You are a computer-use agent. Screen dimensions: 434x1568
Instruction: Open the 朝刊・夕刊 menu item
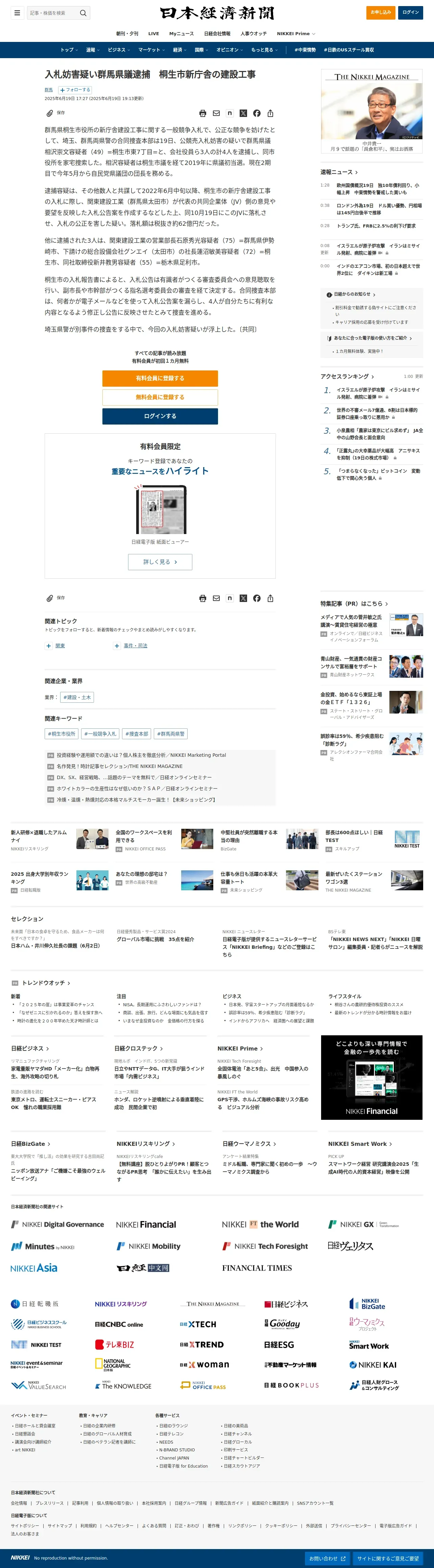click(127, 33)
